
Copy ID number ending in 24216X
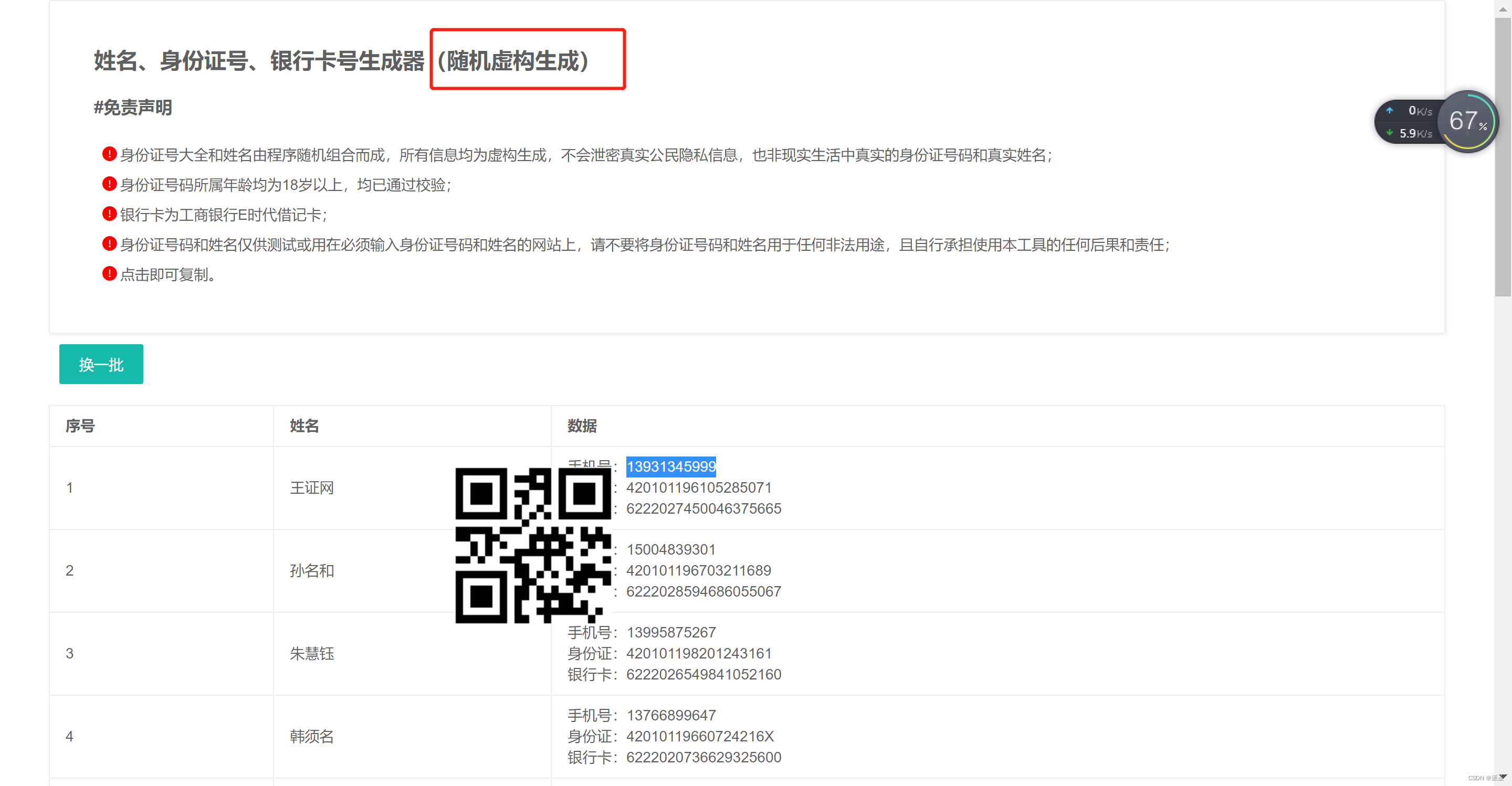[x=700, y=736]
